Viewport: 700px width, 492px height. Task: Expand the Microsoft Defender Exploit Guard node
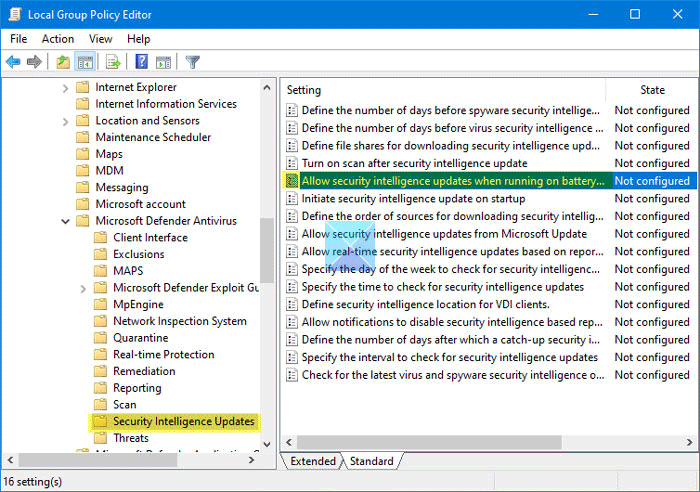[83, 288]
